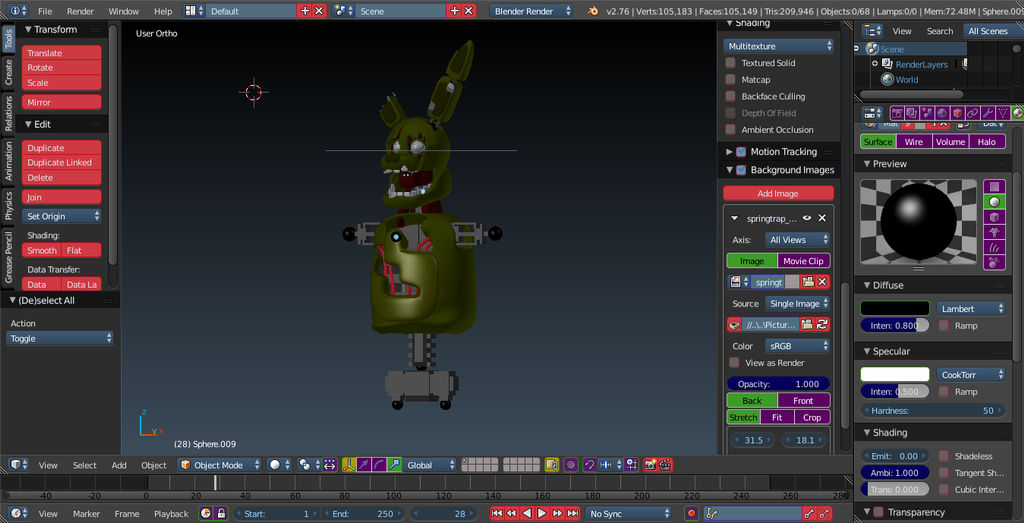The width and height of the screenshot is (1024, 523).
Task: Open the File menu
Action: pyautogui.click(x=45, y=11)
